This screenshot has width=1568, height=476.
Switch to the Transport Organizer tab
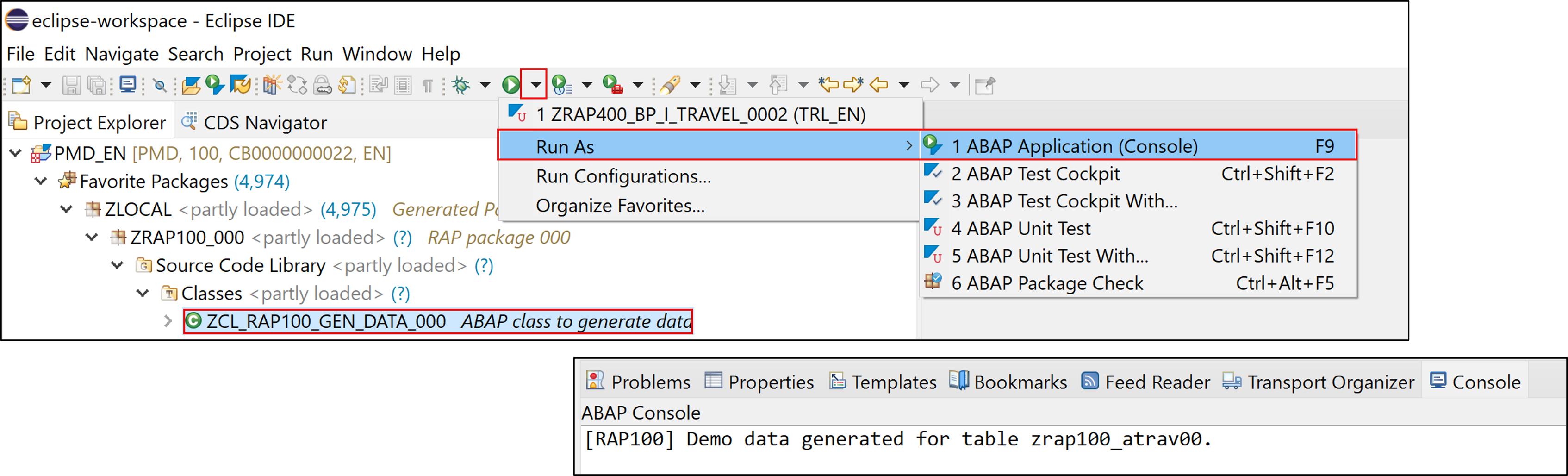point(1319,382)
